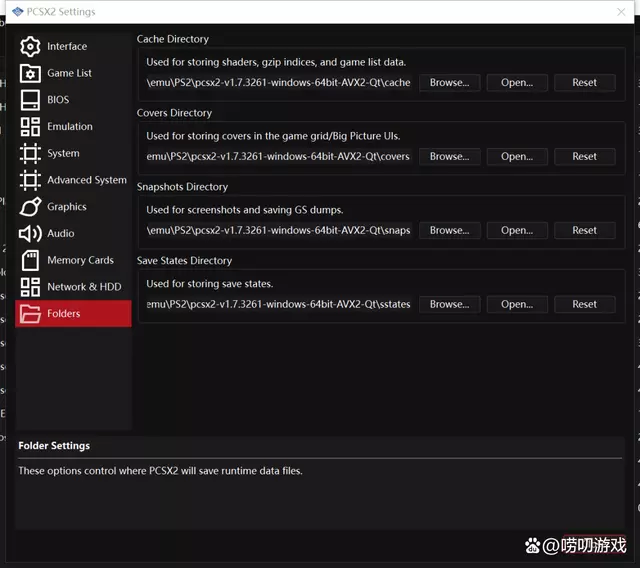The image size is (640, 568).
Task: Browse for a Snapshots Directory
Action: [x=449, y=231]
